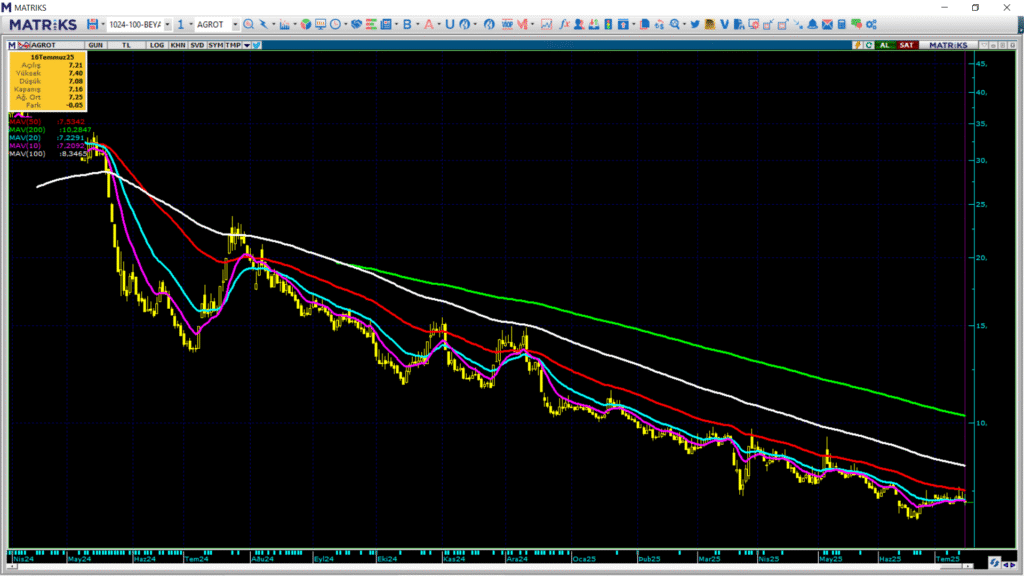Screen dimensions: 1024x576
Task: Expand arrow next to bar chart icon
Action: [295, 24]
